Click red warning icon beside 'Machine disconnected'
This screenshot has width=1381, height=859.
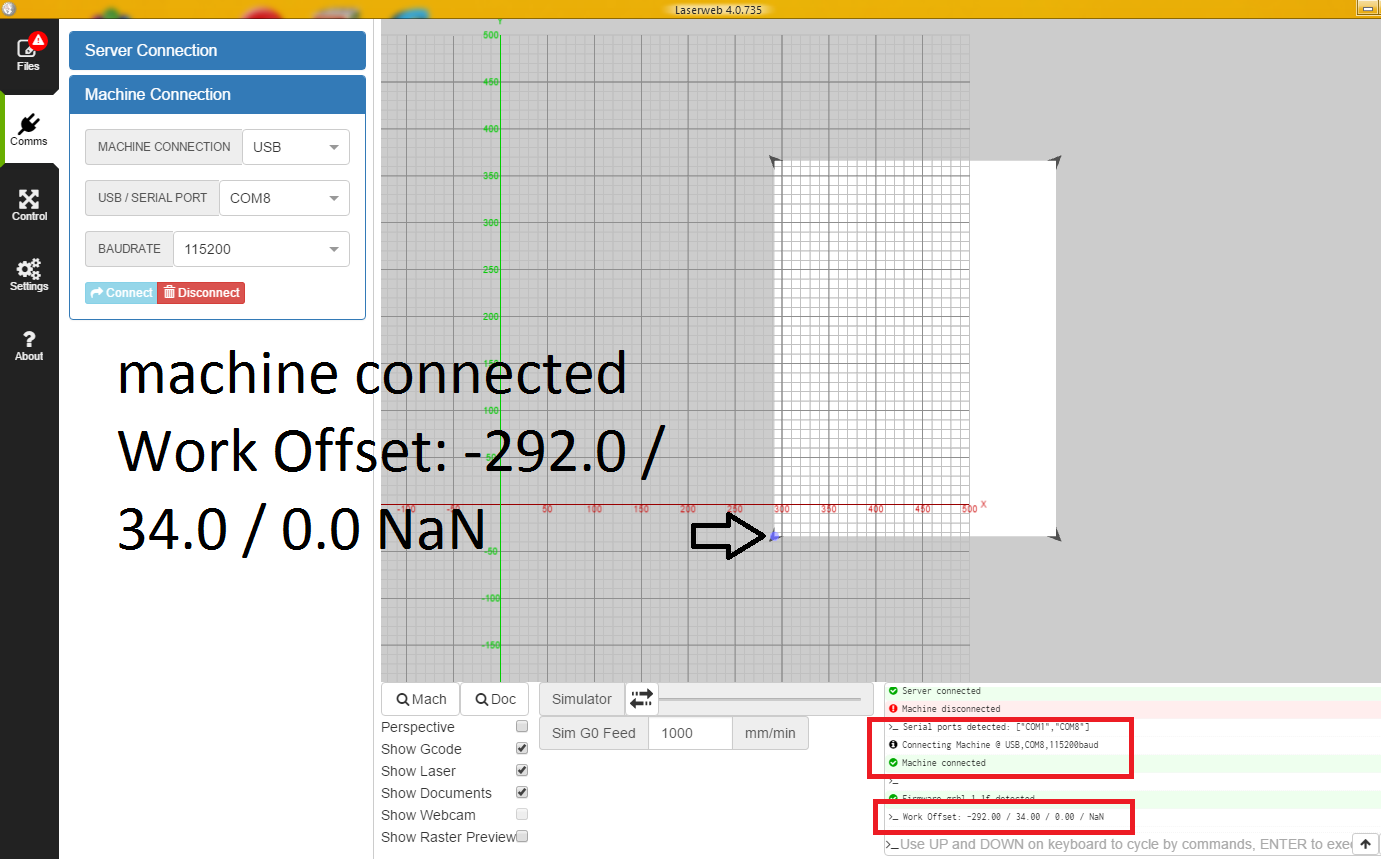[893, 709]
